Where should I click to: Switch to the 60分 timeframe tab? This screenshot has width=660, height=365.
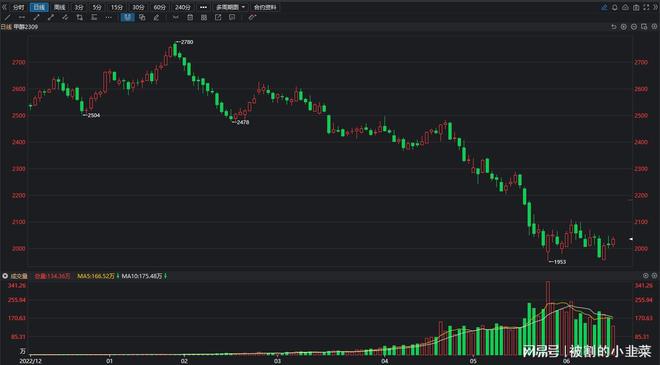click(x=159, y=8)
